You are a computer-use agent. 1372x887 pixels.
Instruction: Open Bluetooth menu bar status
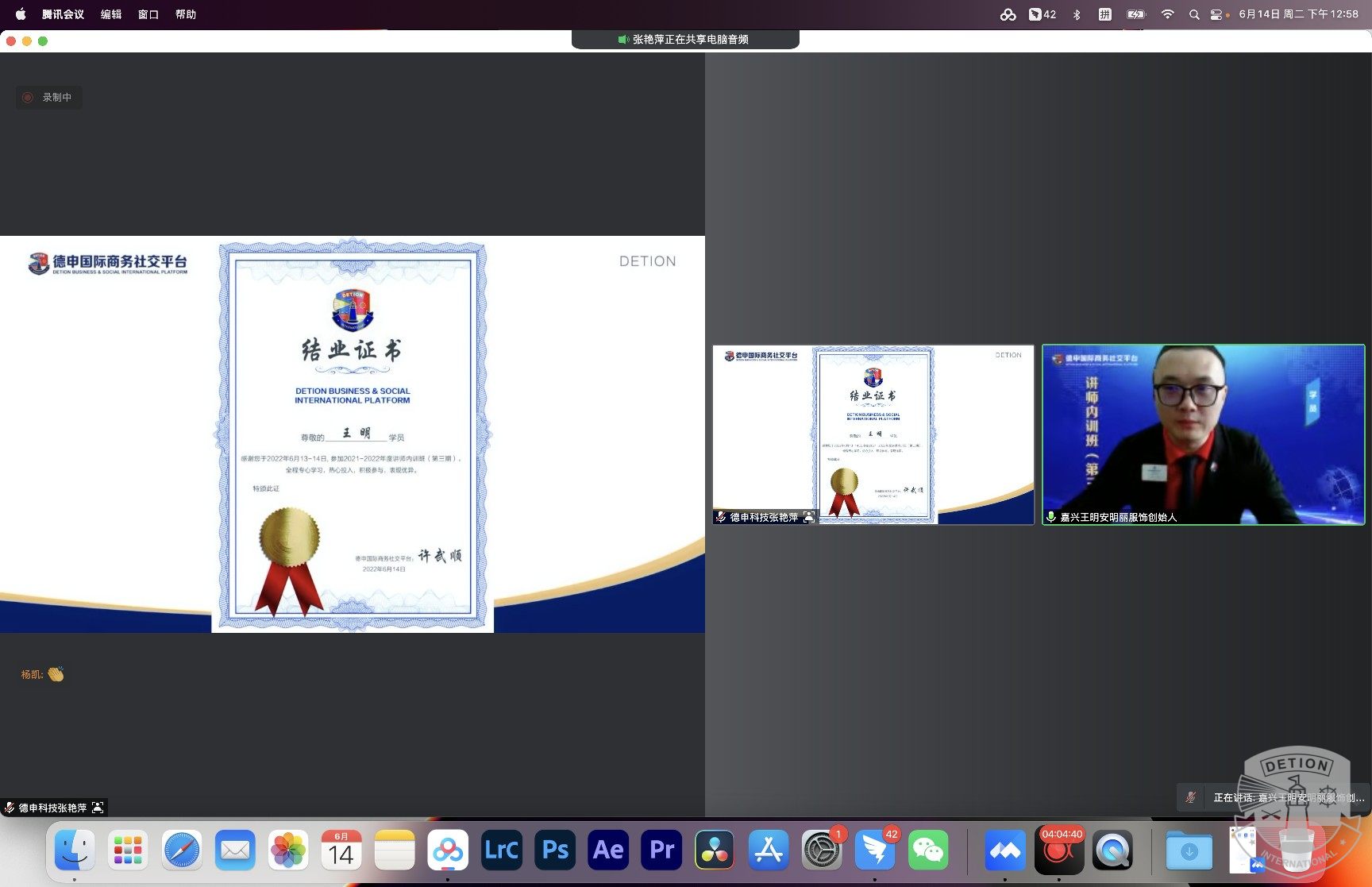coord(1077,14)
